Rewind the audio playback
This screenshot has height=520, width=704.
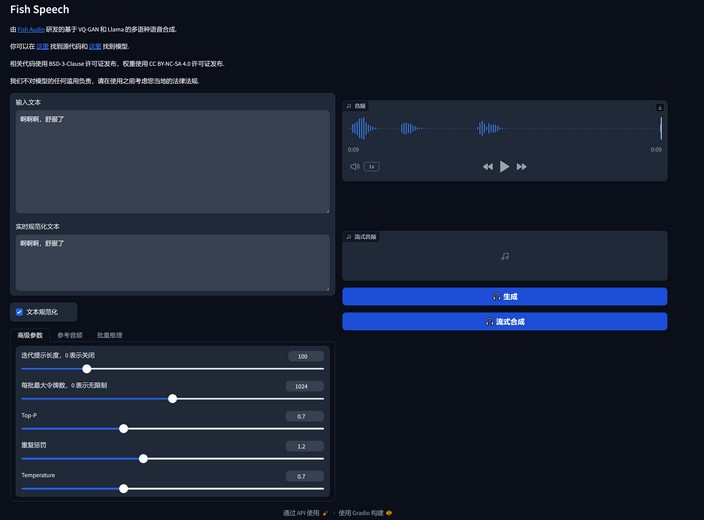pos(488,167)
